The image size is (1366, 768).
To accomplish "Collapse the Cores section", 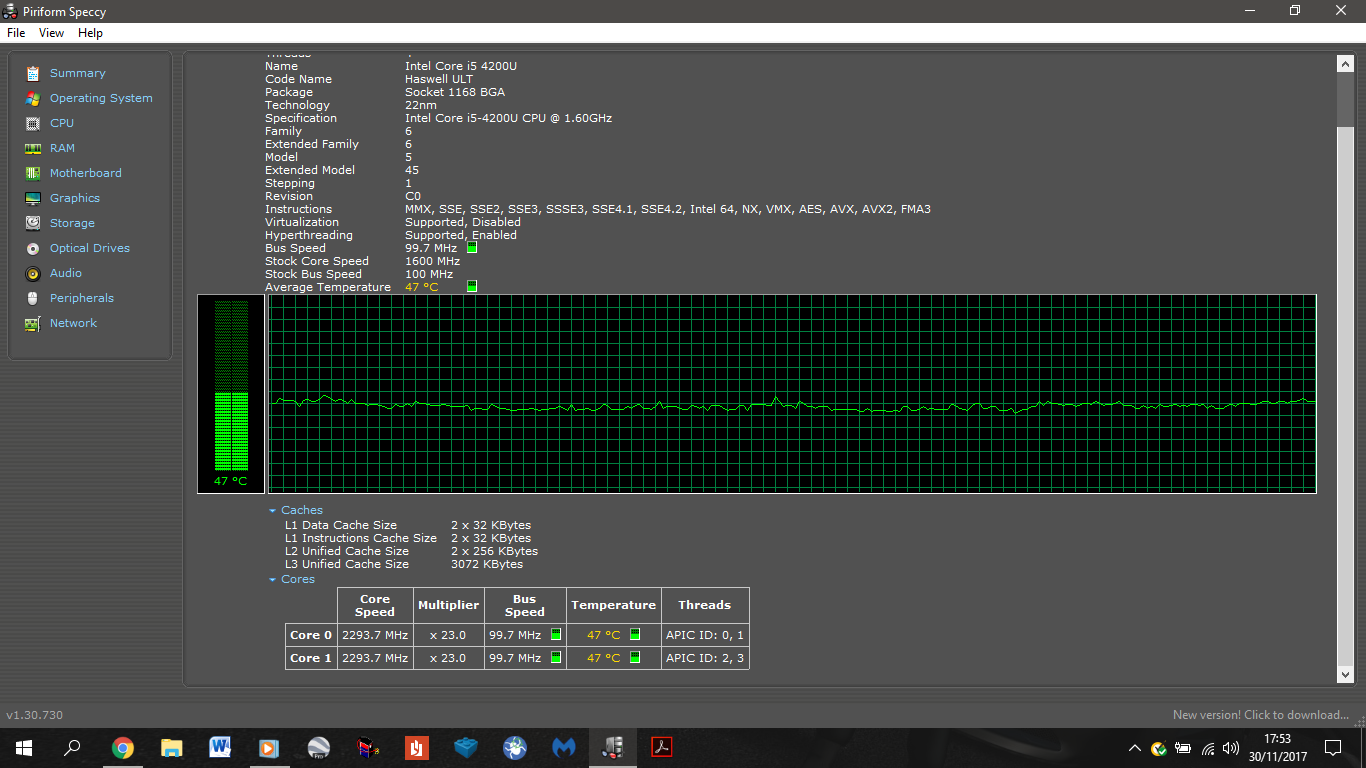I will coord(272,580).
